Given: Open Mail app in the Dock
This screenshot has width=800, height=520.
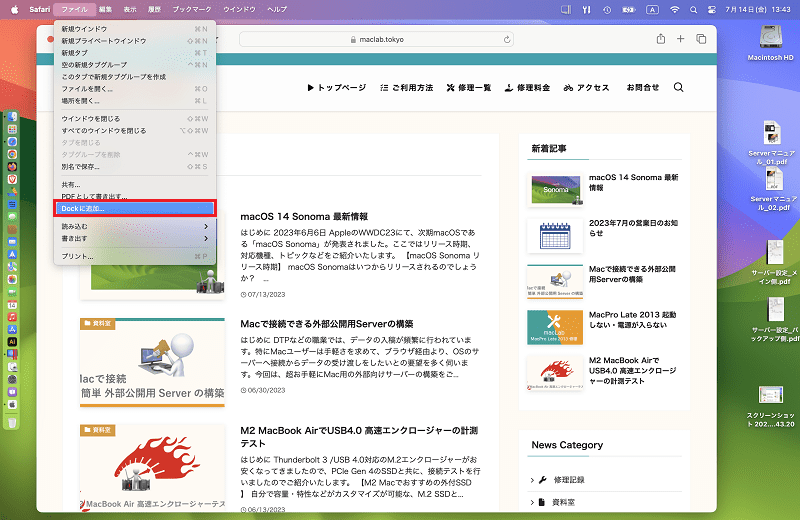Looking at the screenshot, I should point(12,241).
